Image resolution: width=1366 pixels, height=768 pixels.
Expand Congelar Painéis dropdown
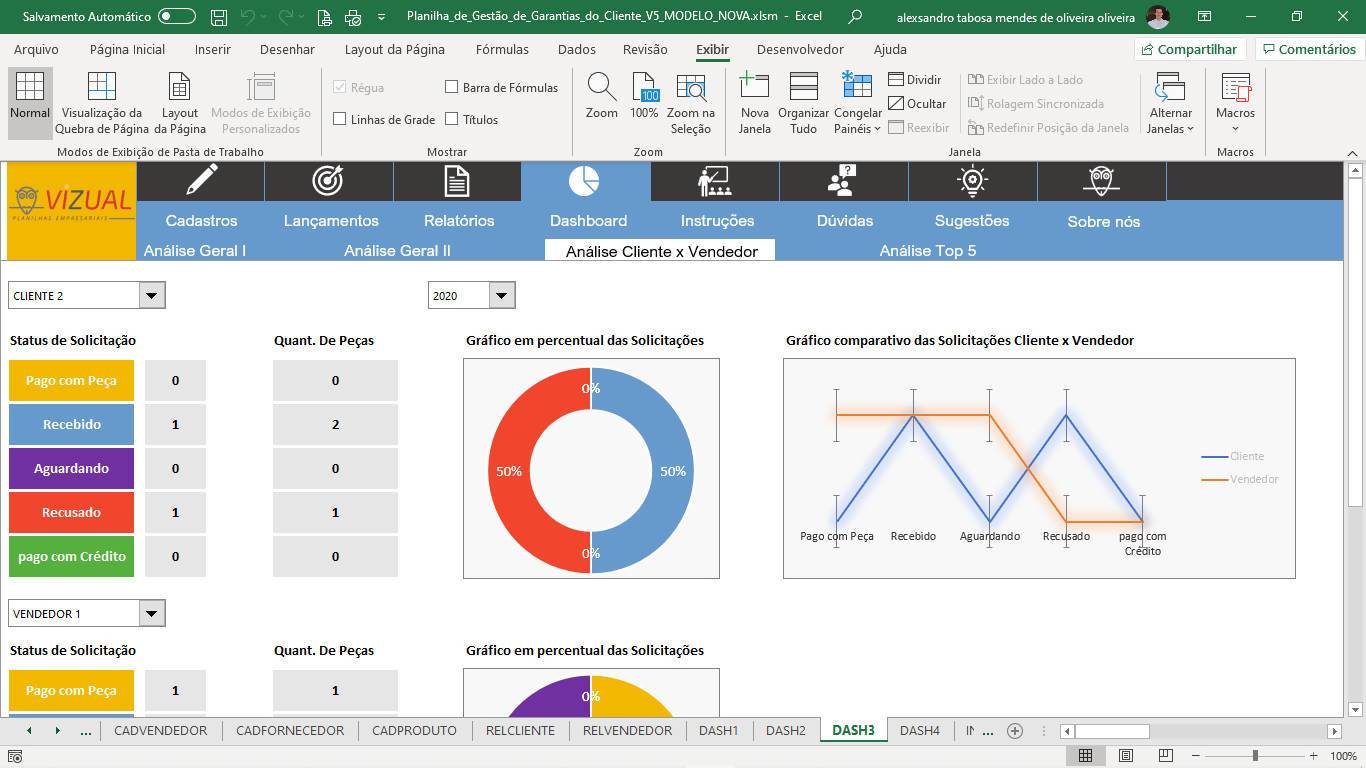877,129
